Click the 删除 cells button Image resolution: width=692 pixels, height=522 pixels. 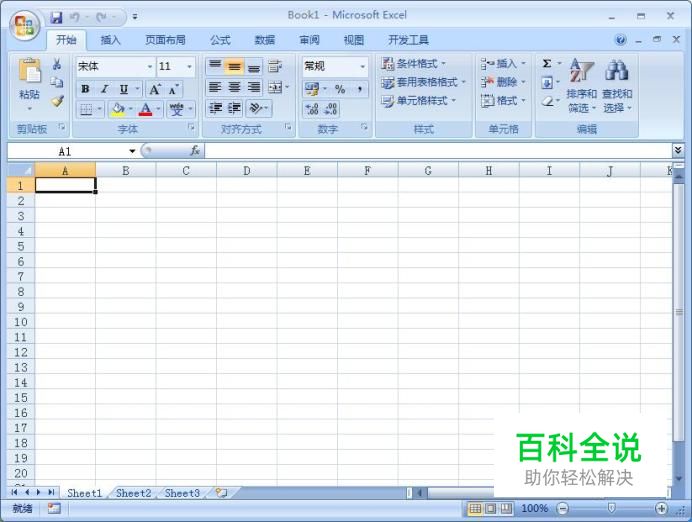point(503,82)
